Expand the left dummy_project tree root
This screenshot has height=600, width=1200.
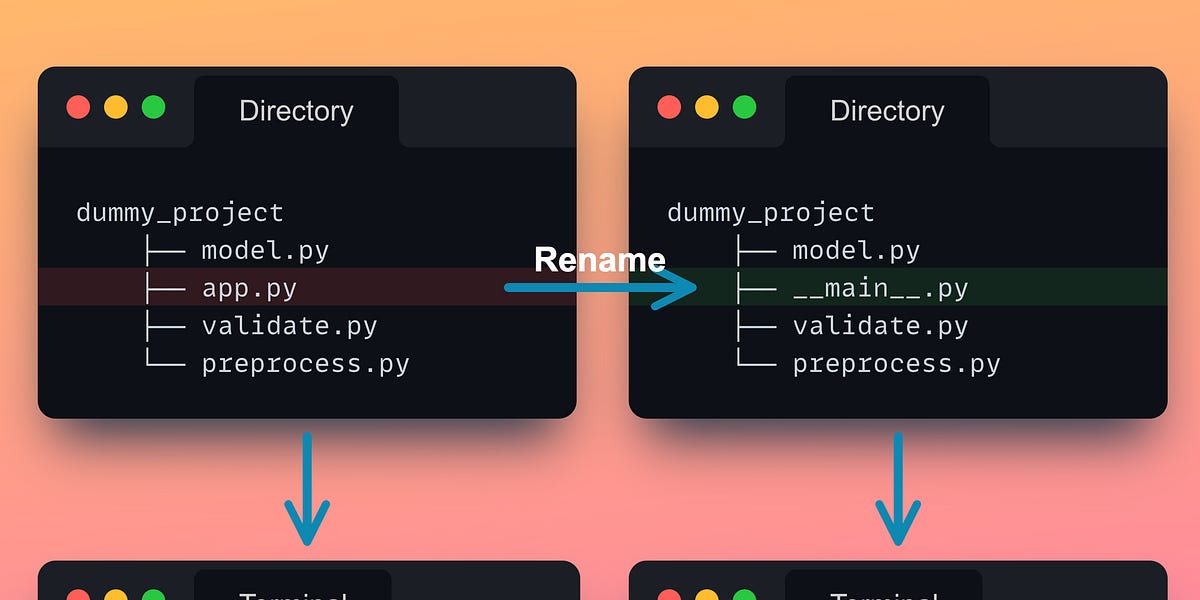coord(180,212)
